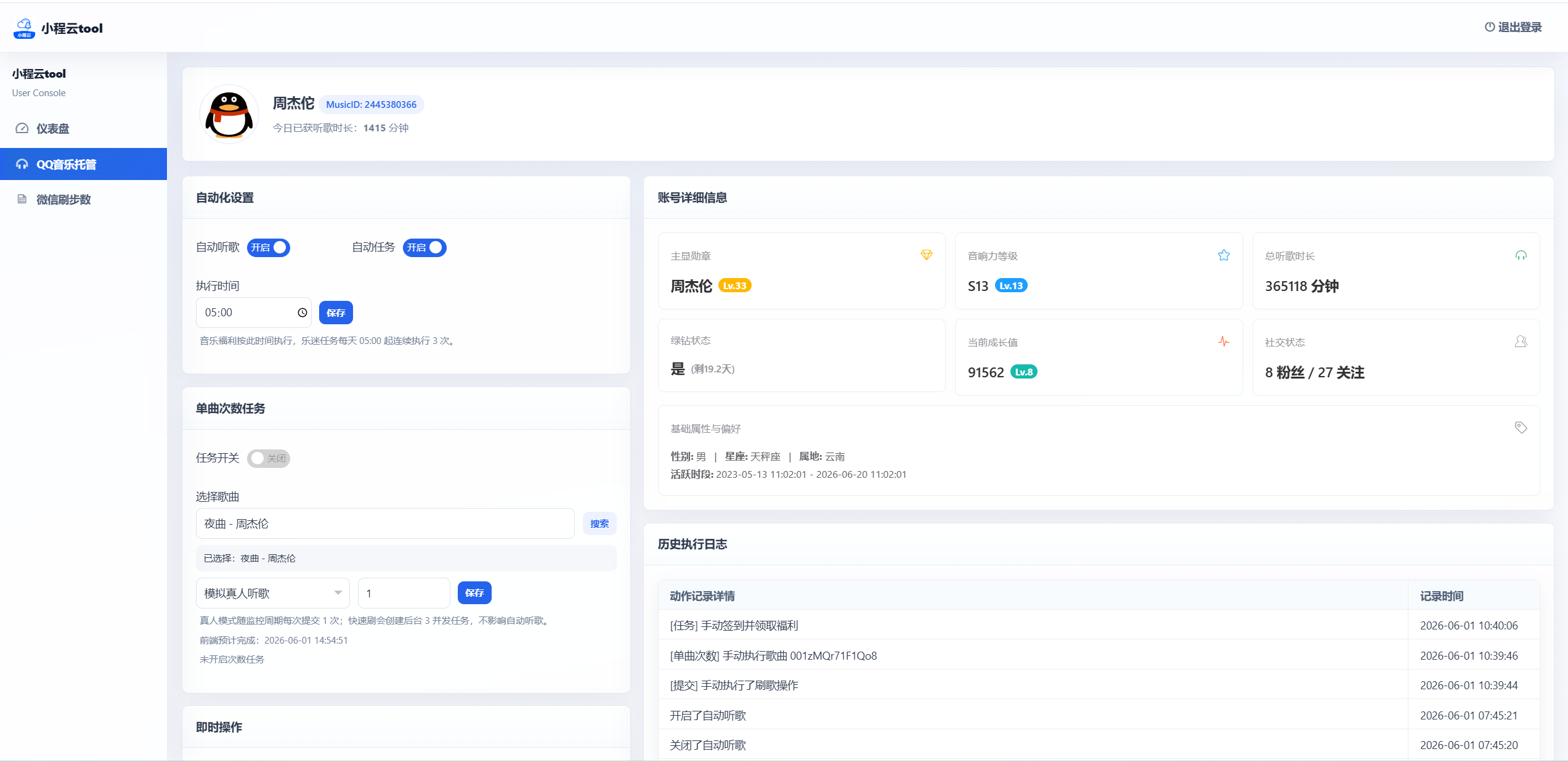The width and height of the screenshot is (1568, 762).
Task: Save the execution time setting
Action: (336, 313)
